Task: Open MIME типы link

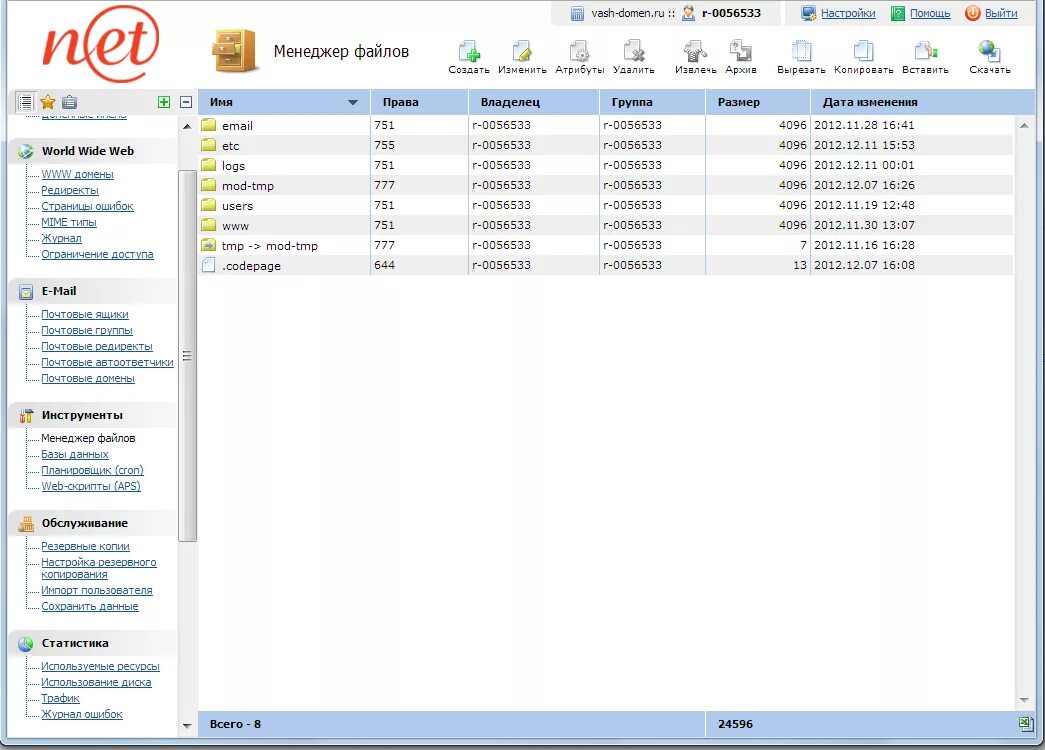Action: point(69,222)
